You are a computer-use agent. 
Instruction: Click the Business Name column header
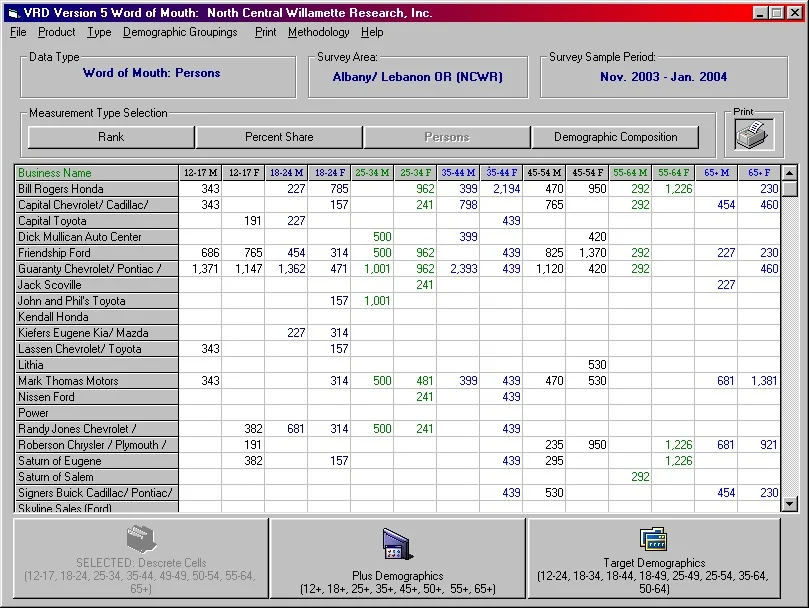(x=96, y=173)
